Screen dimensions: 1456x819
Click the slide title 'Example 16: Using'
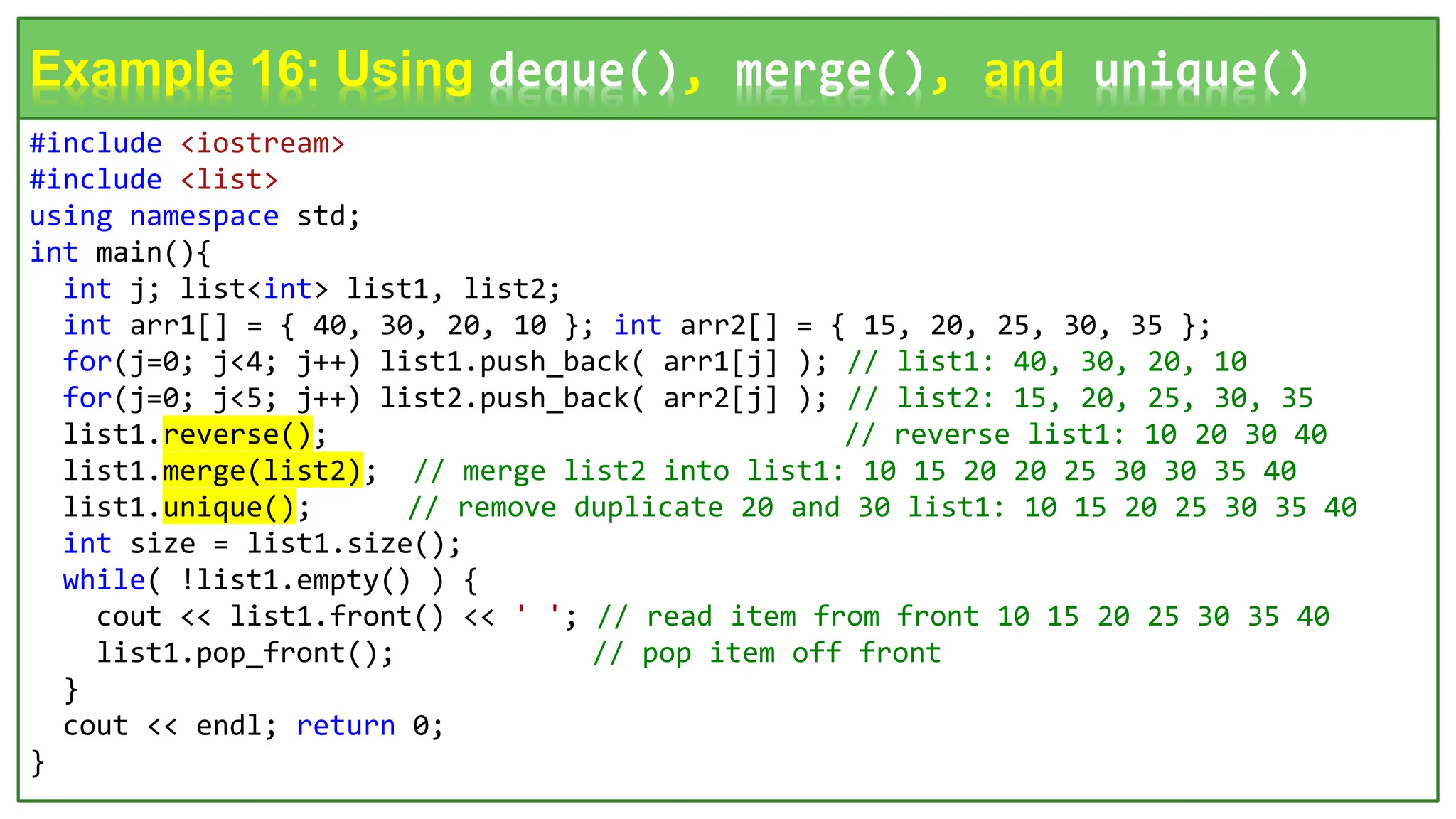[x=252, y=71]
